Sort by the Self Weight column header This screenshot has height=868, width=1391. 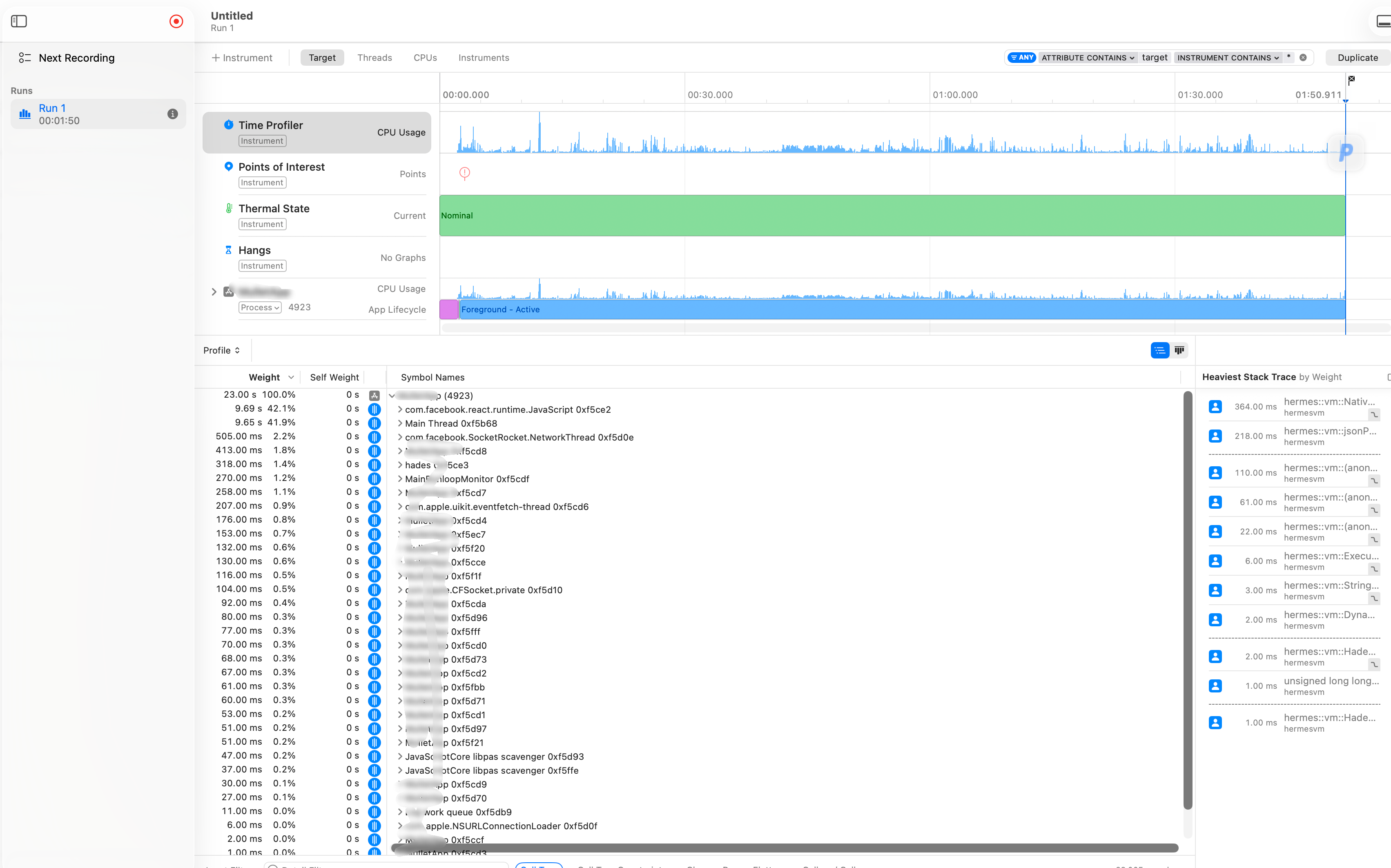click(334, 377)
